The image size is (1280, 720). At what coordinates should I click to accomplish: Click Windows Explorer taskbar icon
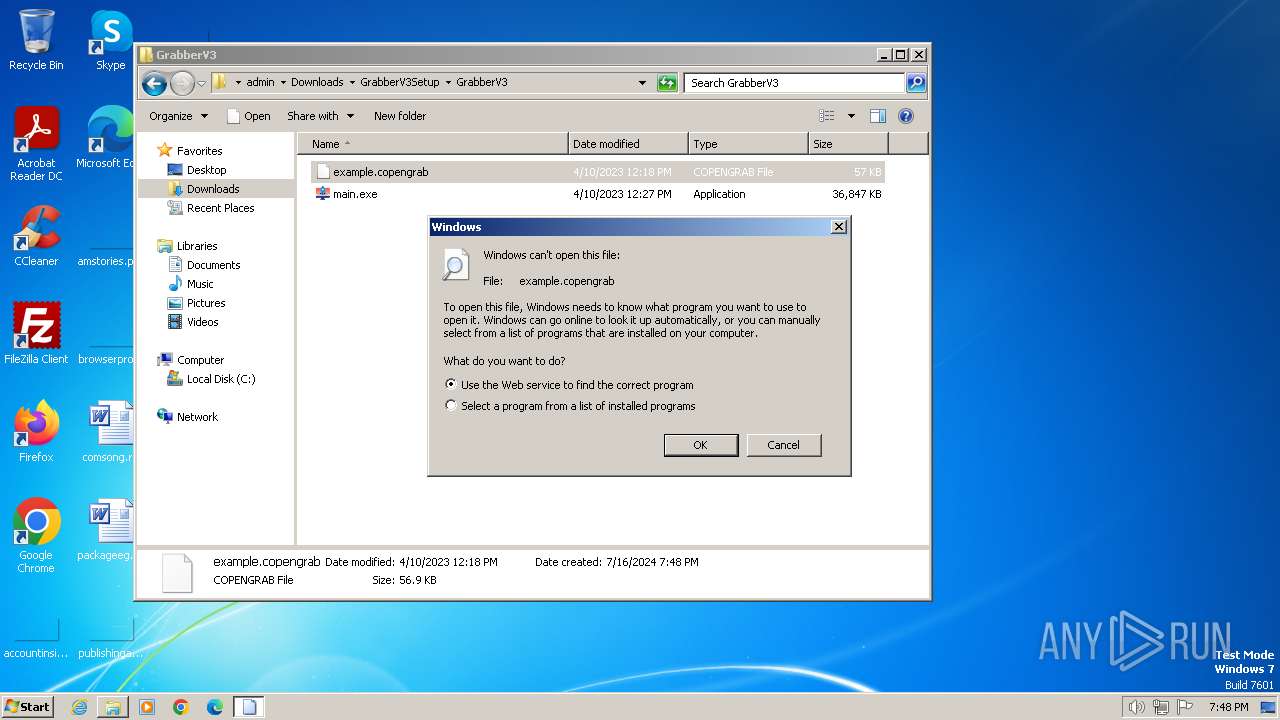(x=113, y=707)
